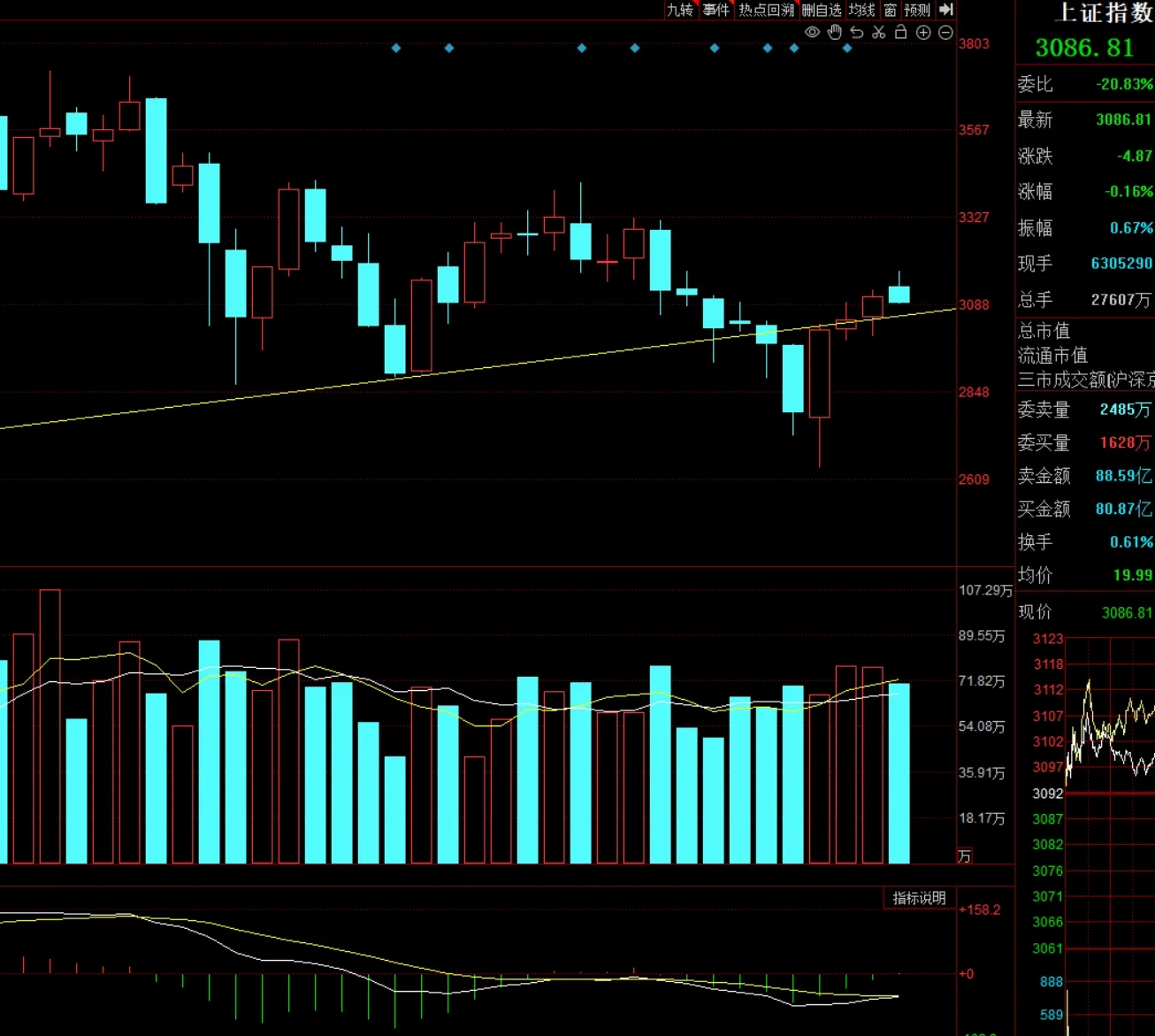Click the 买金额 value 80.87亿

1124,509
